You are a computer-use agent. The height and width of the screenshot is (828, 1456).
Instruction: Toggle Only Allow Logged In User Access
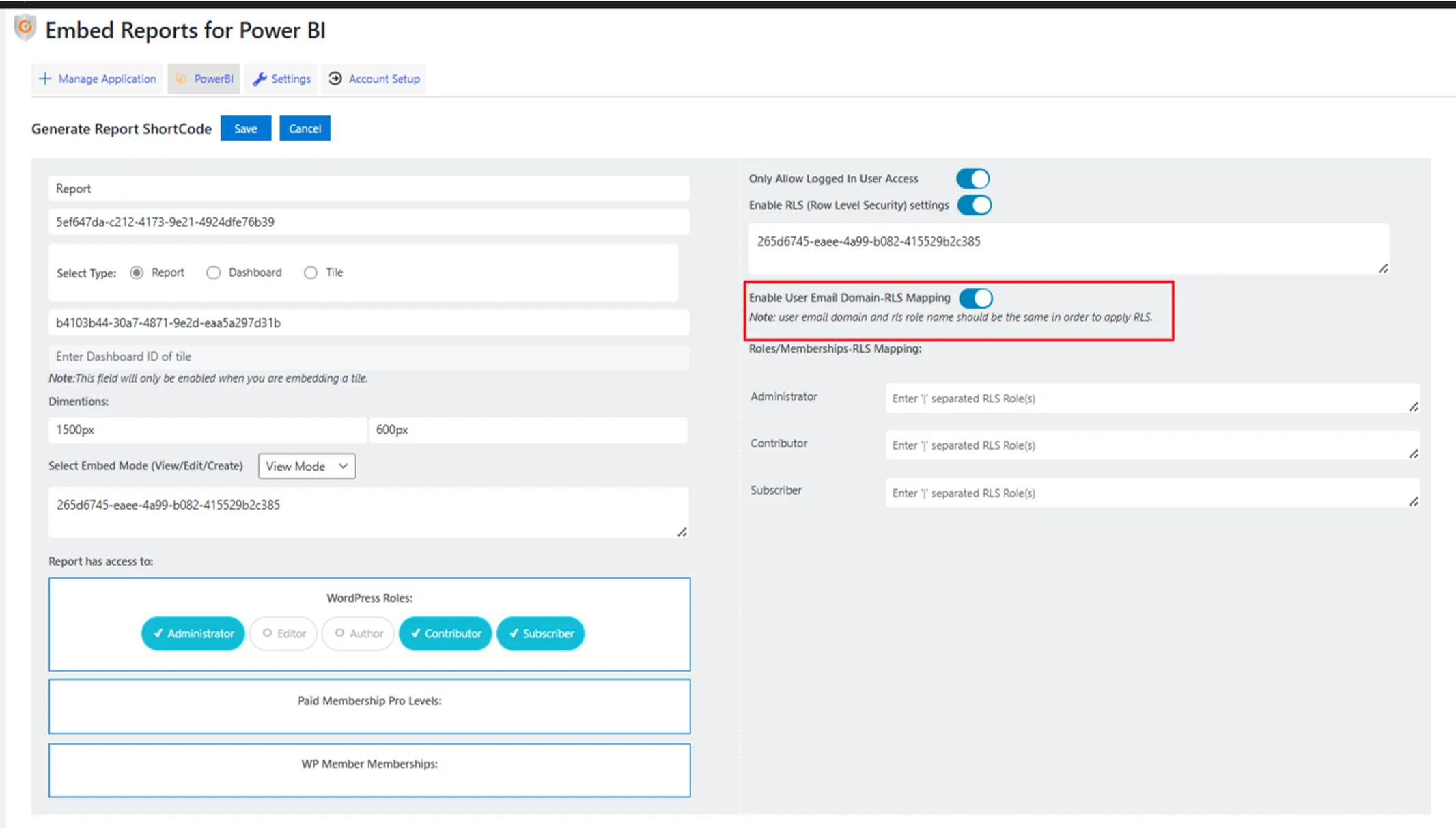point(972,178)
